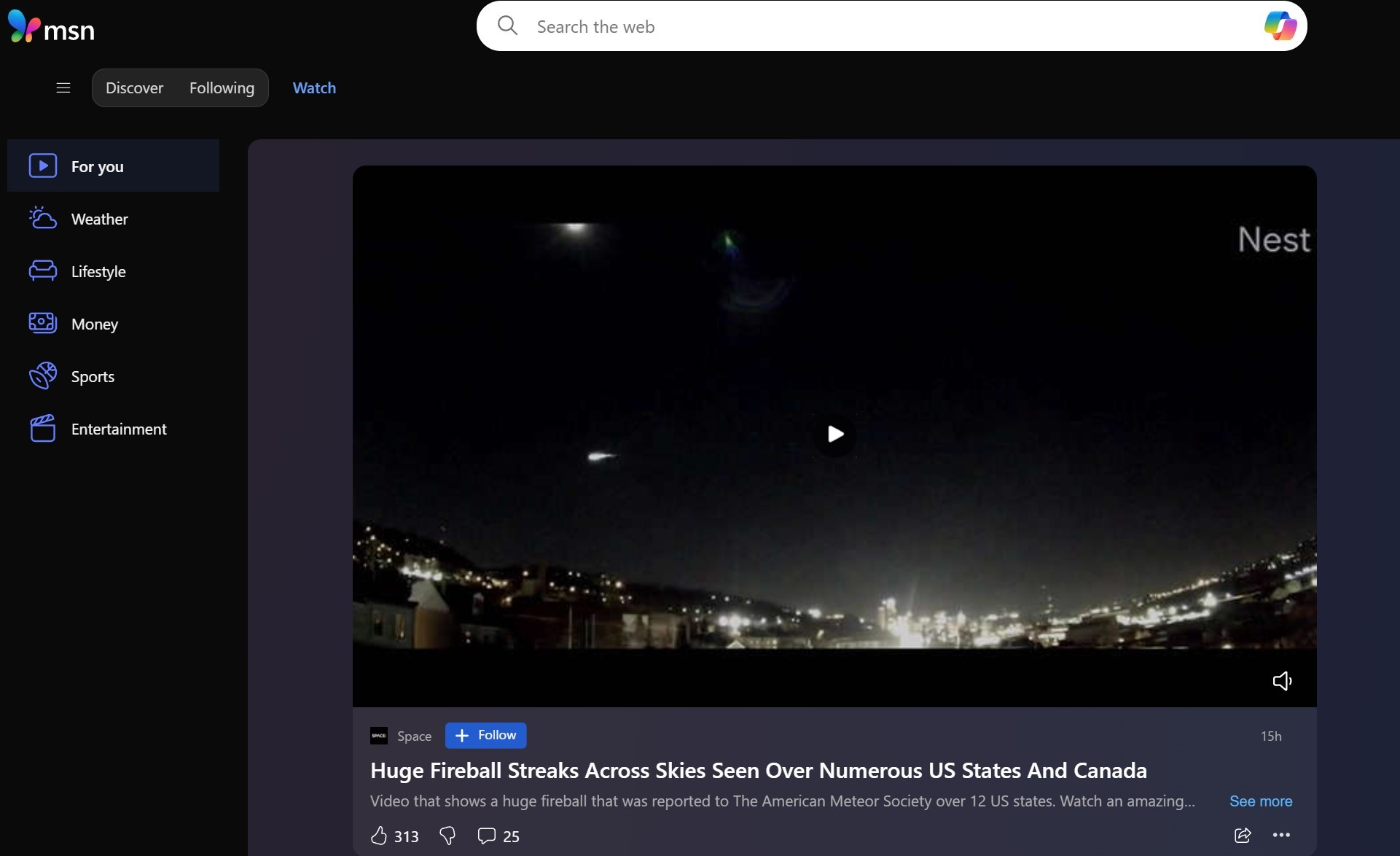Follow the Space channel
1400x856 pixels.
pyautogui.click(x=485, y=736)
